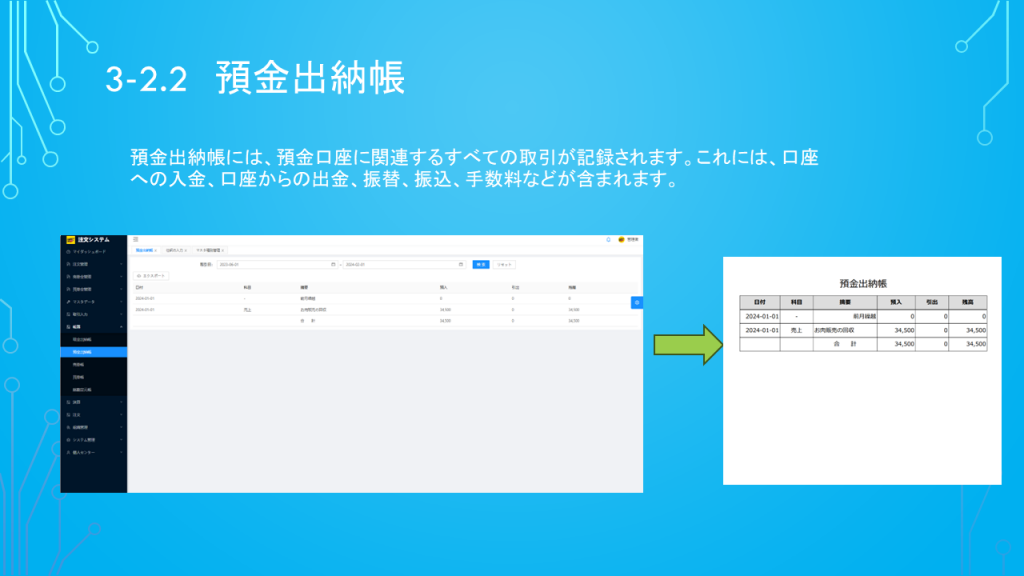The width and height of the screenshot is (1024, 576).
Task: Click the user avatar in the header
Action: tap(621, 240)
